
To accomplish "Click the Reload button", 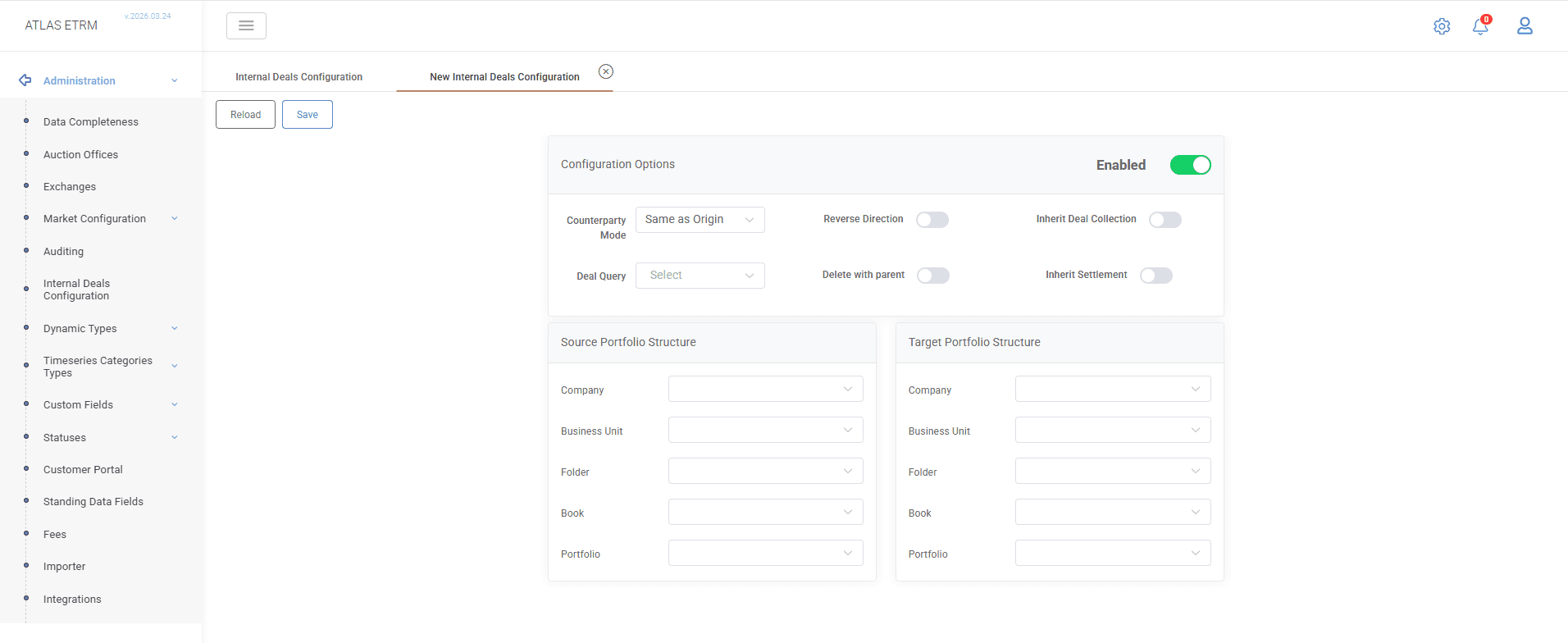I will (245, 115).
